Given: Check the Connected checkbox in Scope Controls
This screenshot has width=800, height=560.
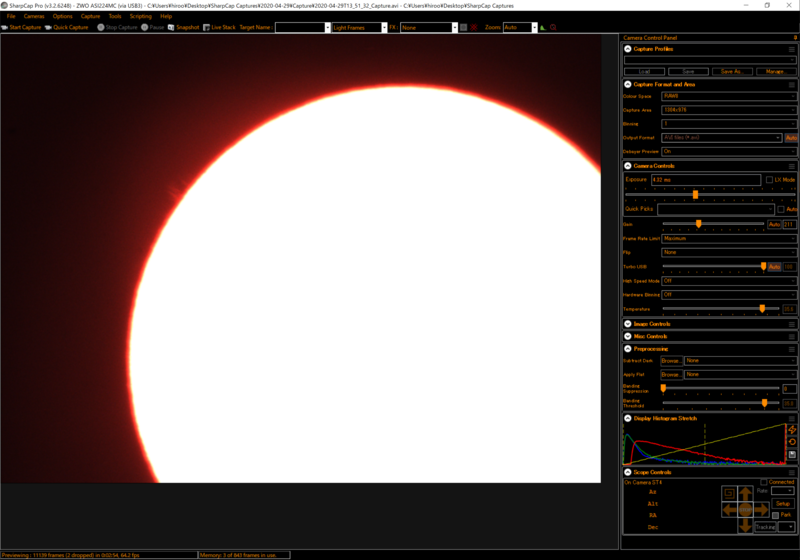Looking at the screenshot, I should click(x=764, y=482).
